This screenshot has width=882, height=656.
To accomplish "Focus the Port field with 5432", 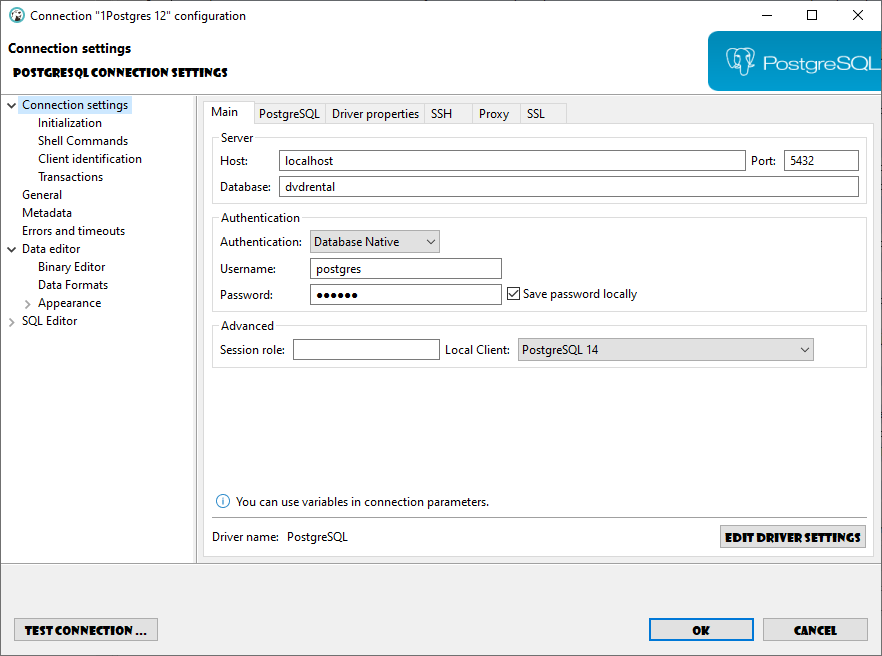I will (x=821, y=161).
